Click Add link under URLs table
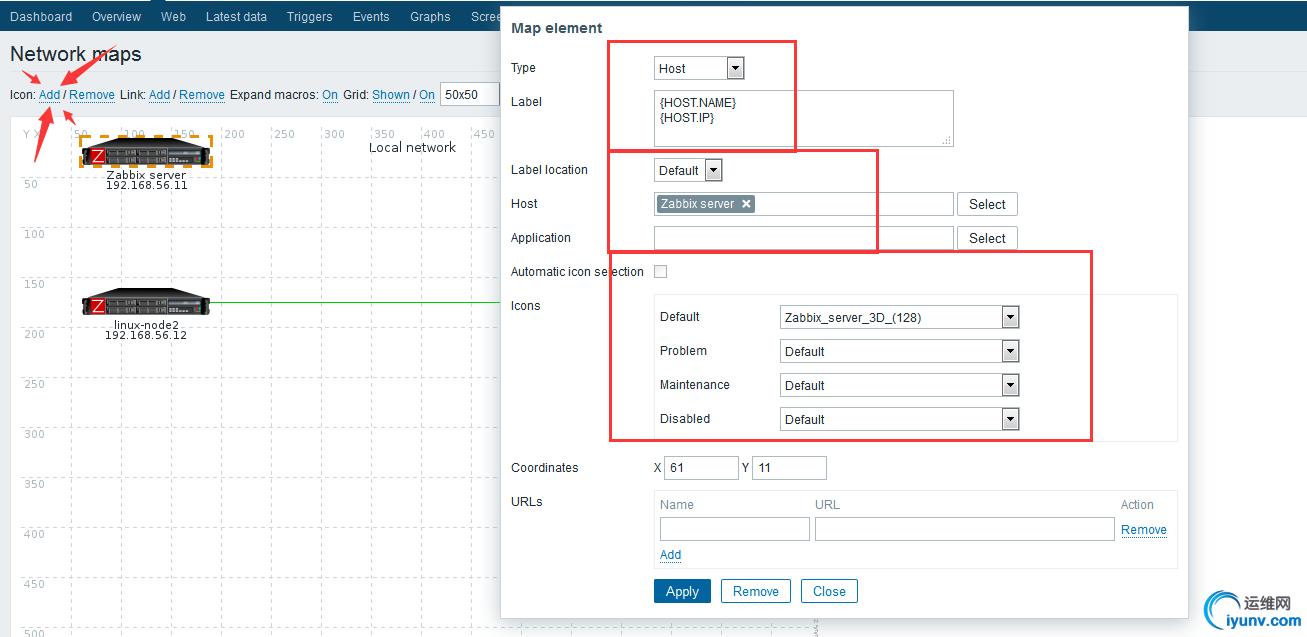 click(x=671, y=555)
